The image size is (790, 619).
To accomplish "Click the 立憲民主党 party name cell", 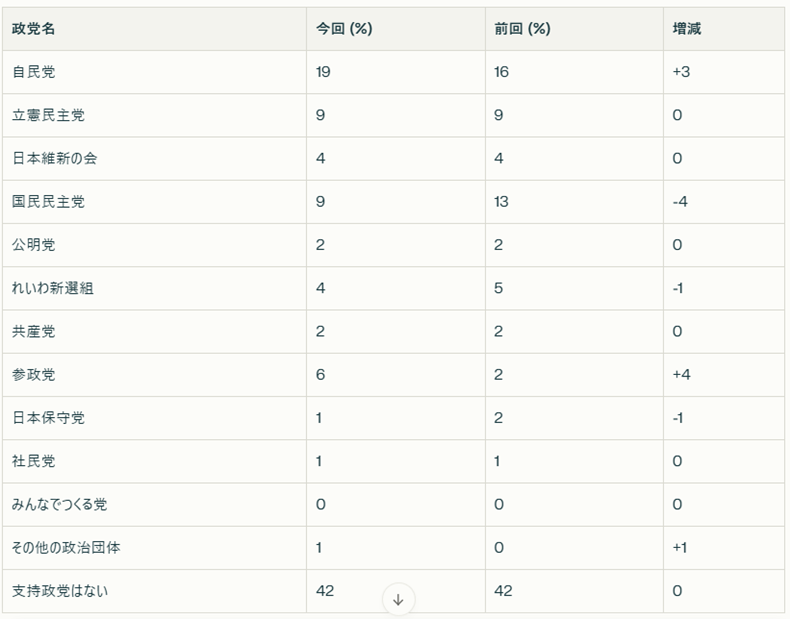I will point(154,115).
